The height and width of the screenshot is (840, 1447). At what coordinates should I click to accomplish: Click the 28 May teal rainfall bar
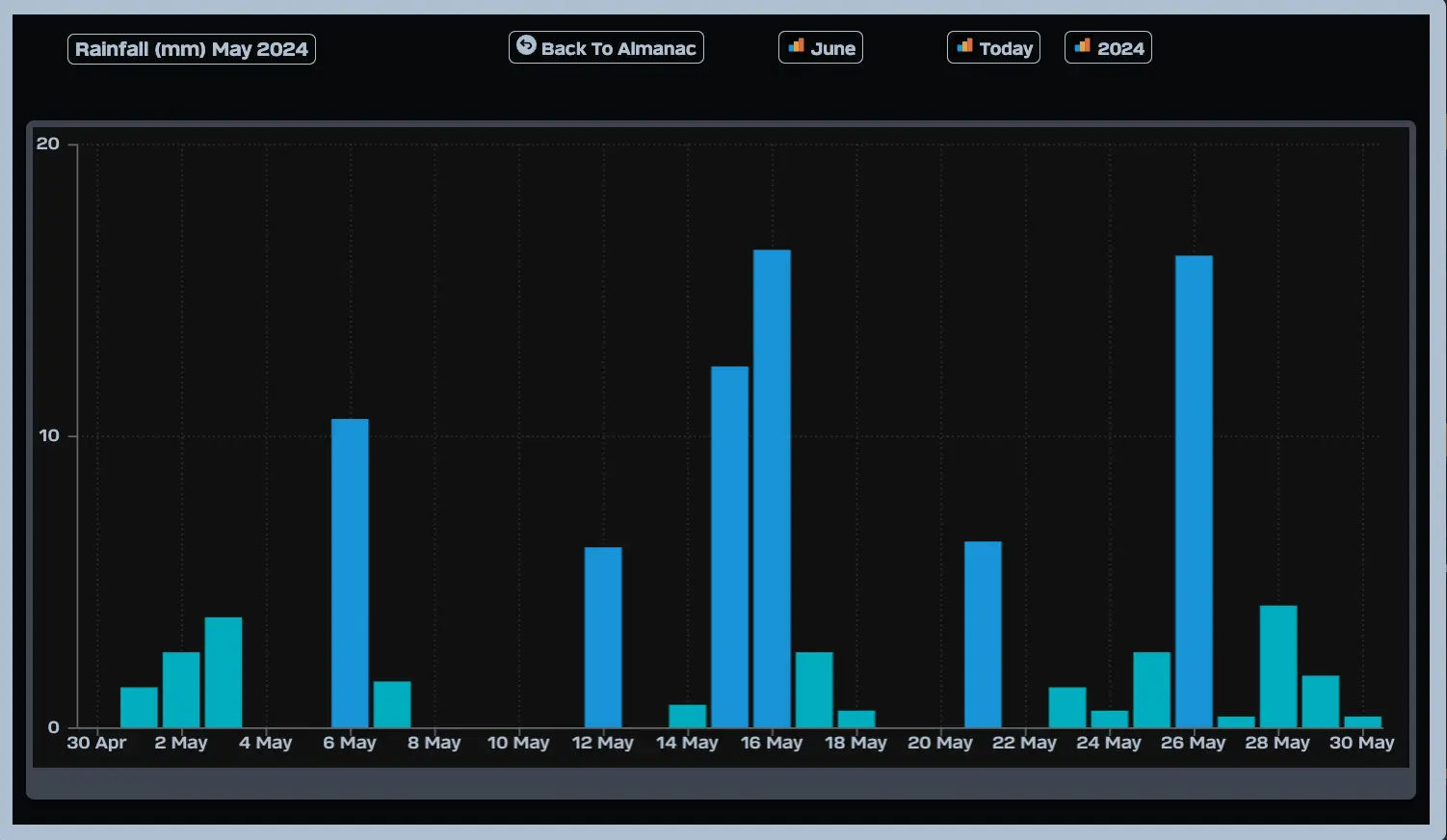[x=1278, y=666]
